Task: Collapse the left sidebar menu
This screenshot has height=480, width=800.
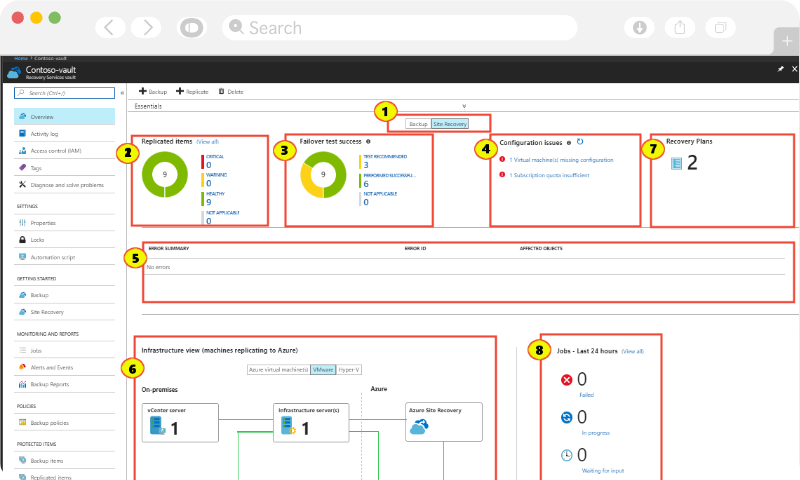Action: click(122, 92)
